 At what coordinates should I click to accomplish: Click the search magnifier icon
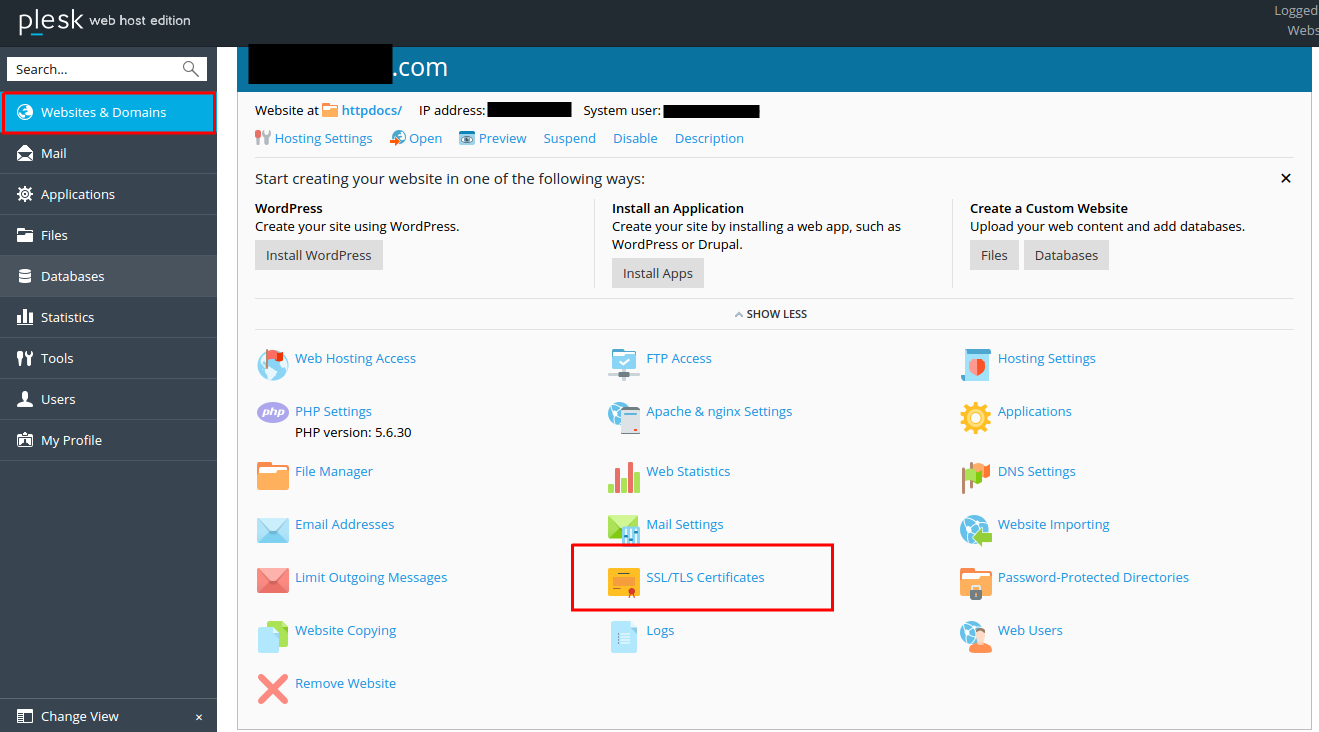190,69
